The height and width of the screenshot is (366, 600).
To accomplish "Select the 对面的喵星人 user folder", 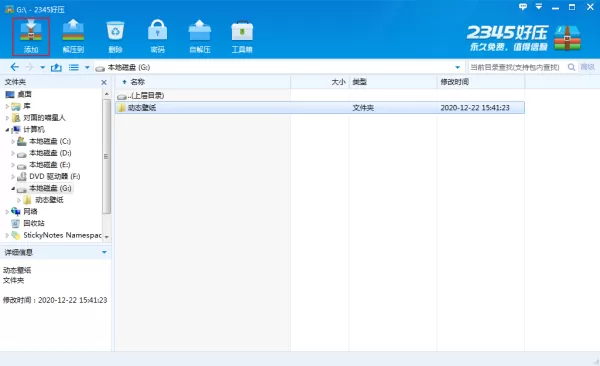I will 44,118.
